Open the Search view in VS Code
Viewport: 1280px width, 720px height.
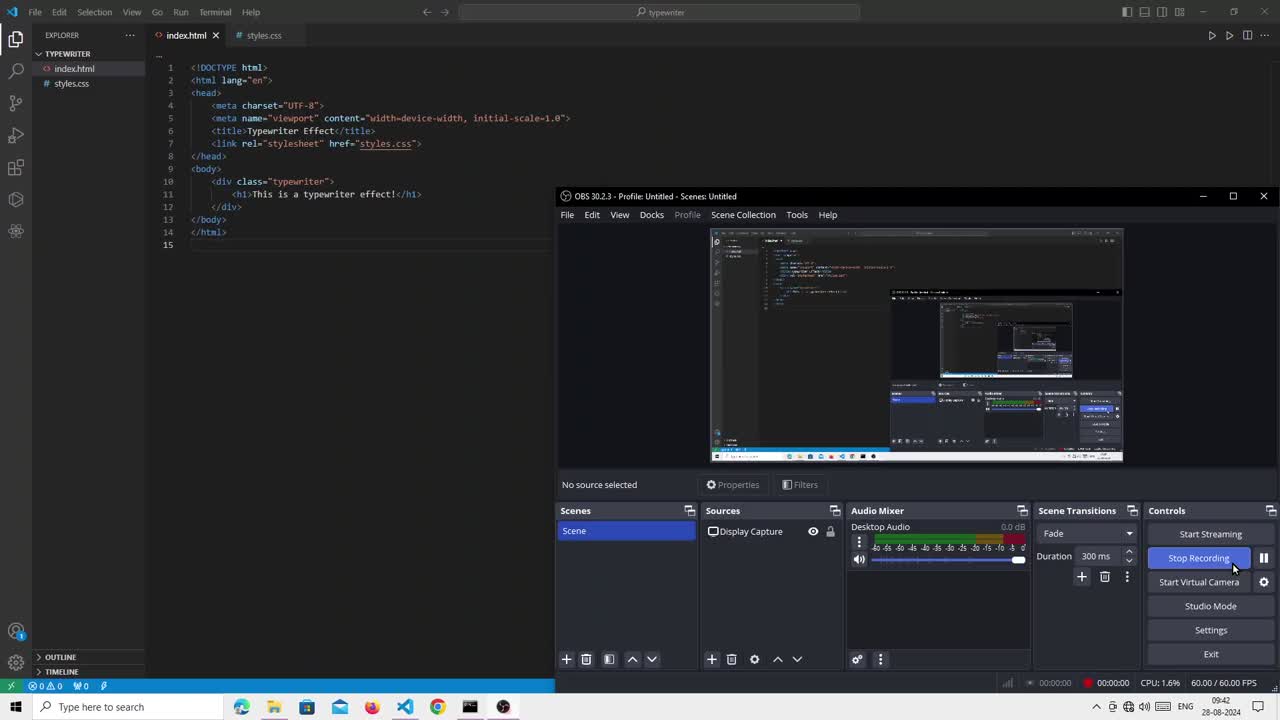click(16, 71)
